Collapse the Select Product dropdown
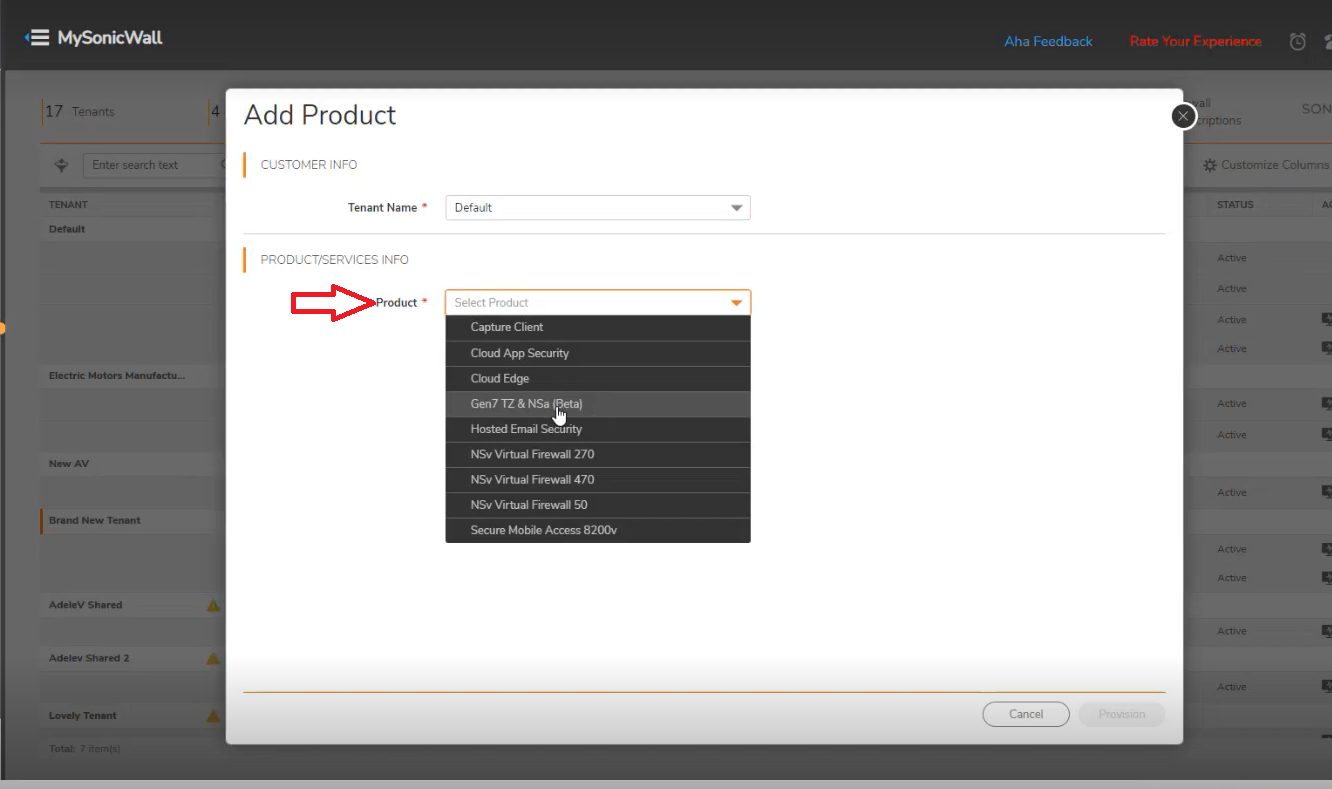Image resolution: width=1332 pixels, height=789 pixels. (736, 303)
